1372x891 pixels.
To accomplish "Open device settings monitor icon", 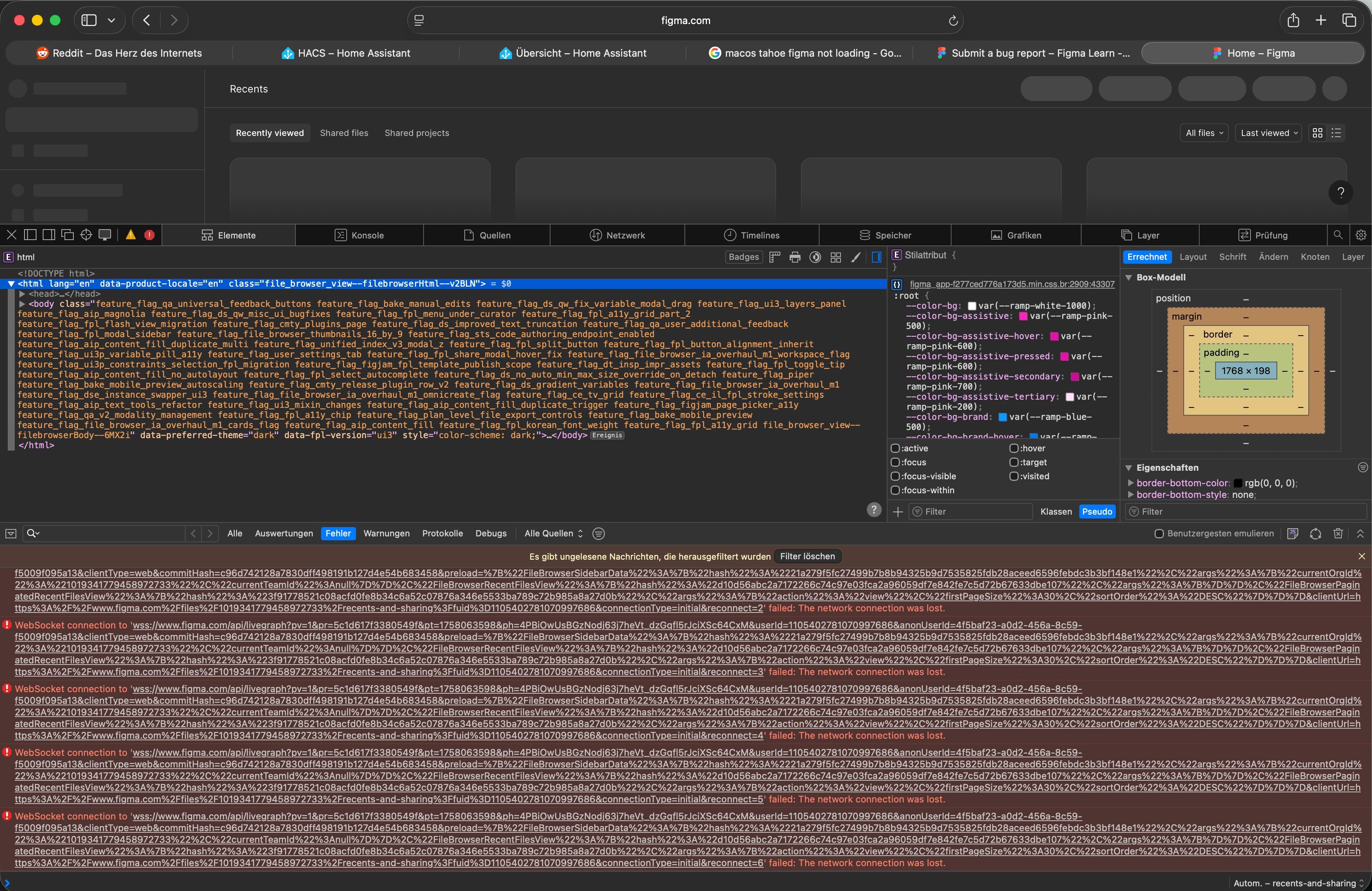I will (105, 235).
